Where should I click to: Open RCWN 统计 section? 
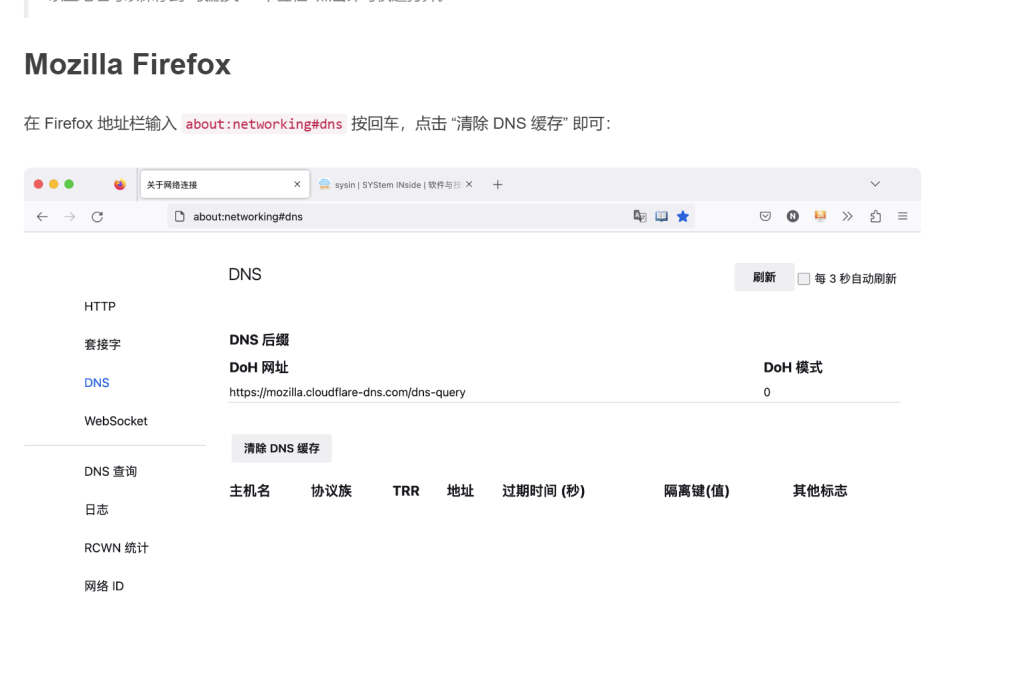(x=116, y=548)
